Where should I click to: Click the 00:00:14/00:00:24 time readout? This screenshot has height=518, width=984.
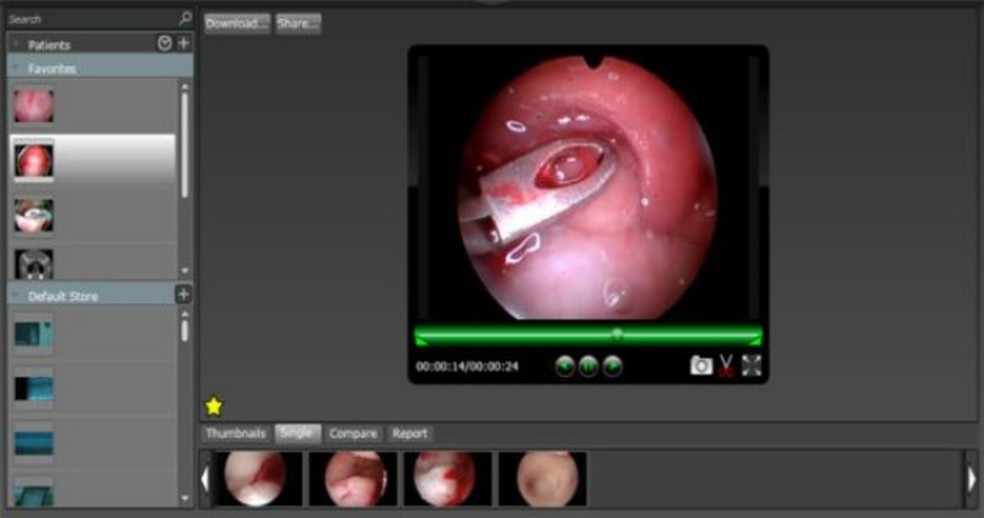coord(468,366)
